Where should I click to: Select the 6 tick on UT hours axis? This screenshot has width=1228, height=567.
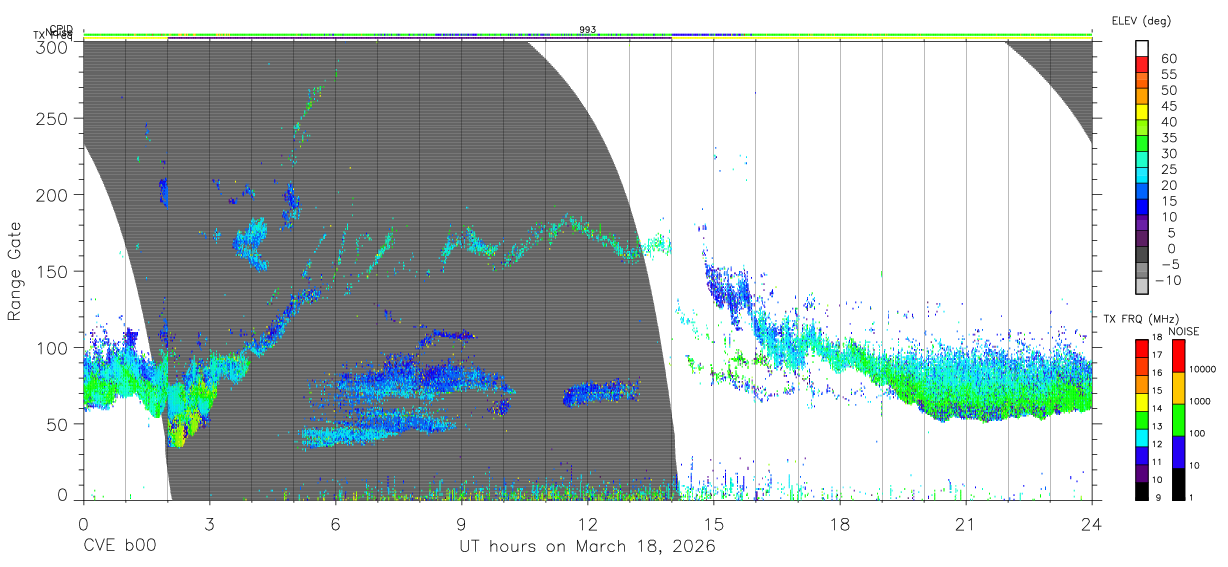click(x=335, y=524)
